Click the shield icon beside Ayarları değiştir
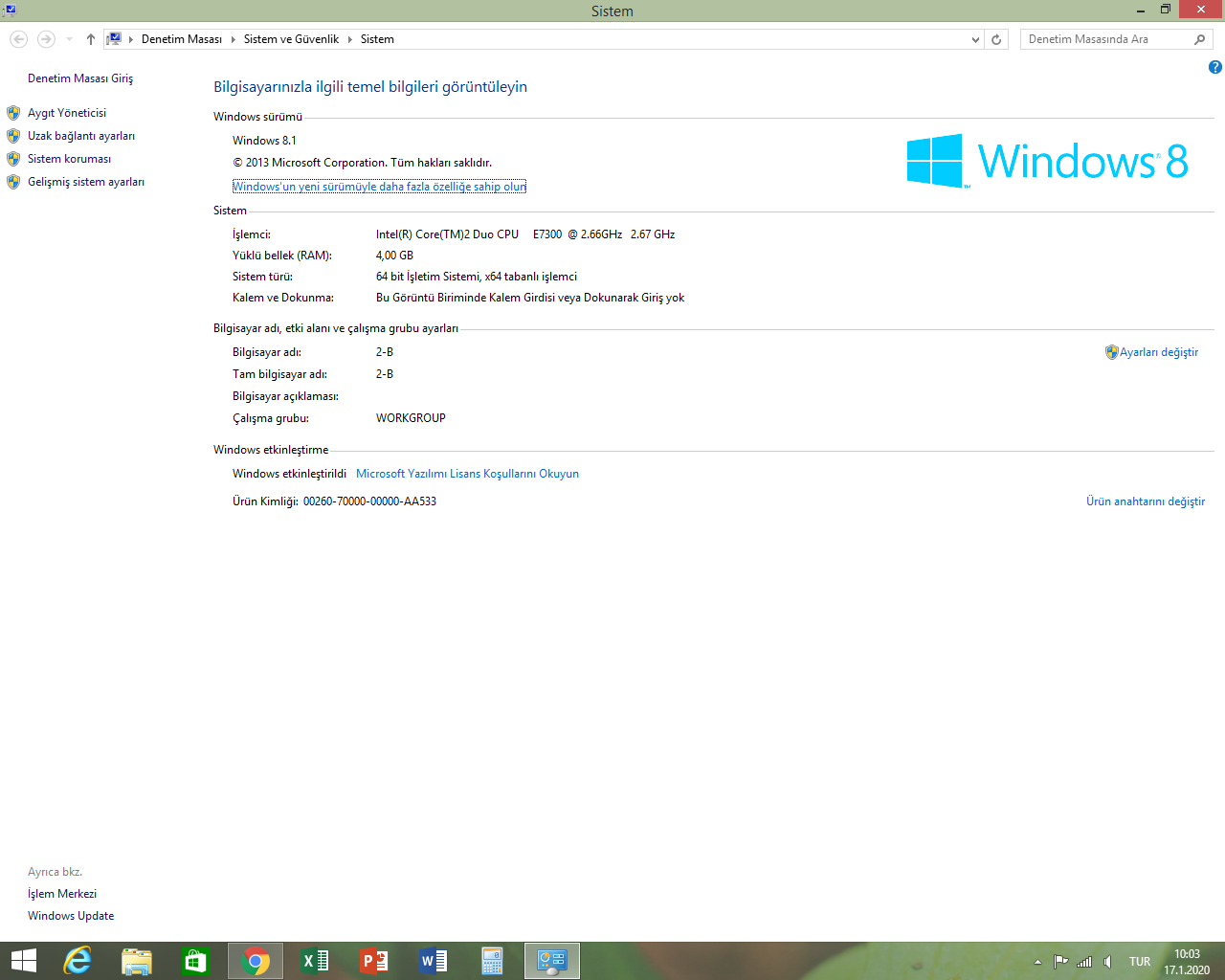Image resolution: width=1225 pixels, height=980 pixels. (1111, 352)
